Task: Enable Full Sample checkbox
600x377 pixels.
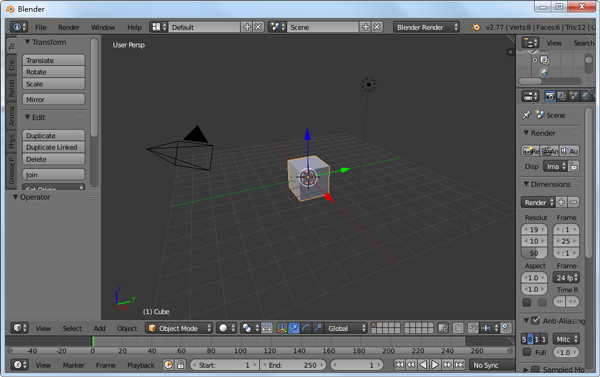Action: (527, 352)
